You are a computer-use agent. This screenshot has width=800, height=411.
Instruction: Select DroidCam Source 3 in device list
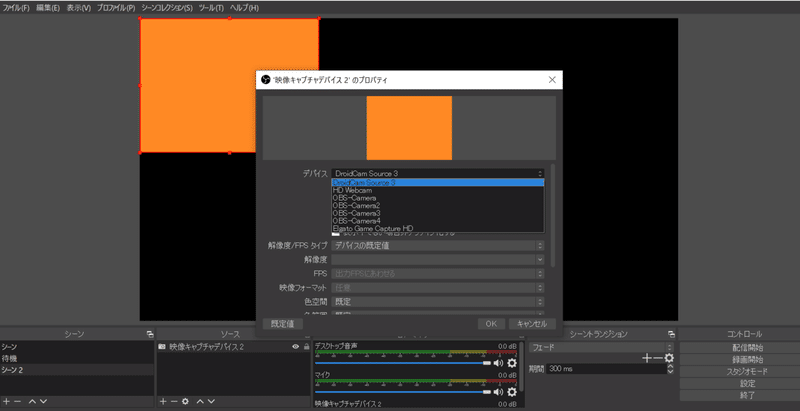pos(438,183)
